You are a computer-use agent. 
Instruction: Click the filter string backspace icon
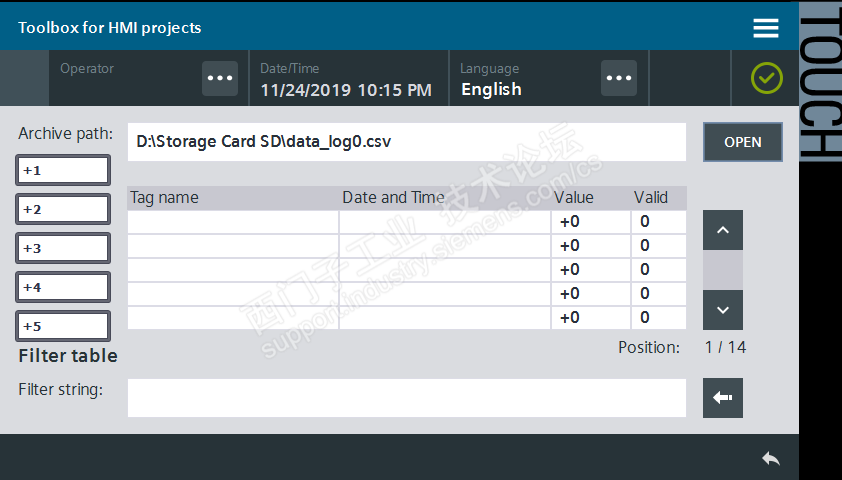click(x=723, y=398)
